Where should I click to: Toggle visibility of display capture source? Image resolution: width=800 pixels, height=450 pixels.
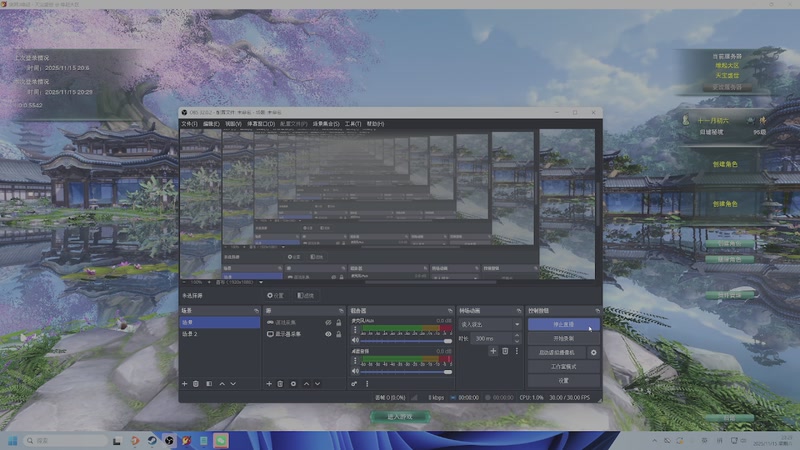(x=328, y=334)
